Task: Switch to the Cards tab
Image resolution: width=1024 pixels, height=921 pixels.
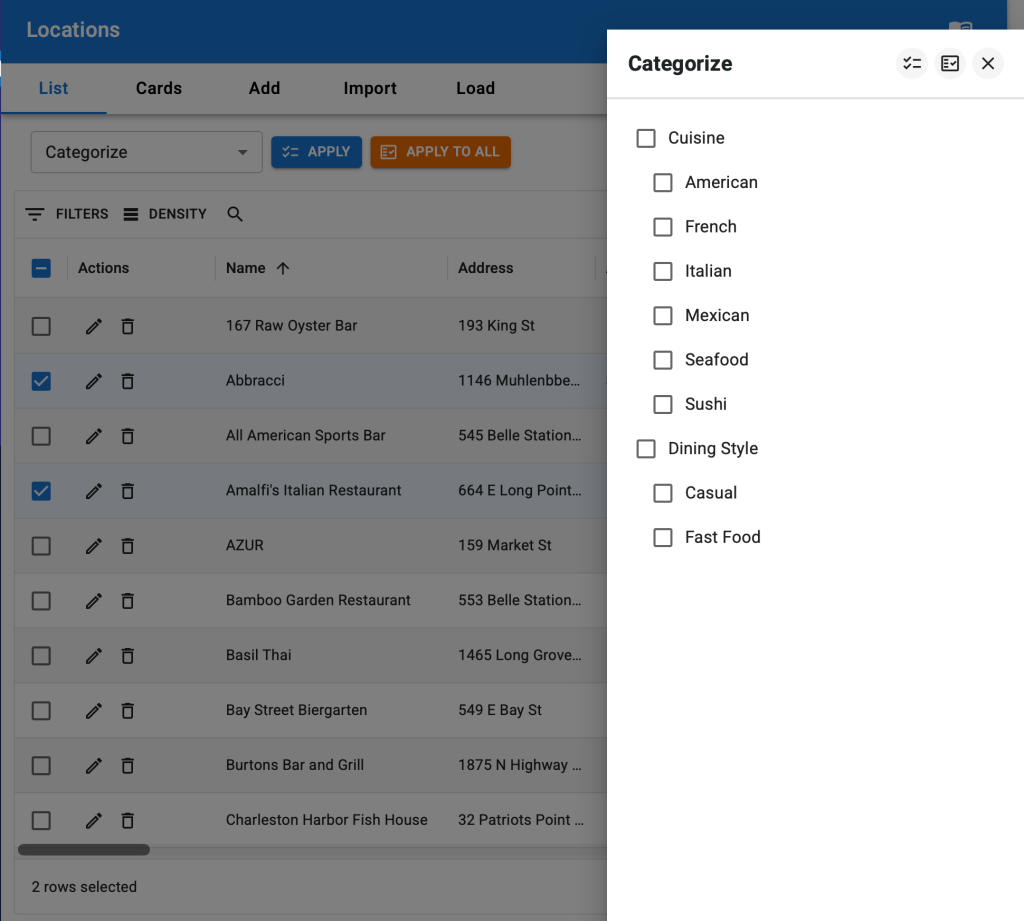Action: coord(159,88)
